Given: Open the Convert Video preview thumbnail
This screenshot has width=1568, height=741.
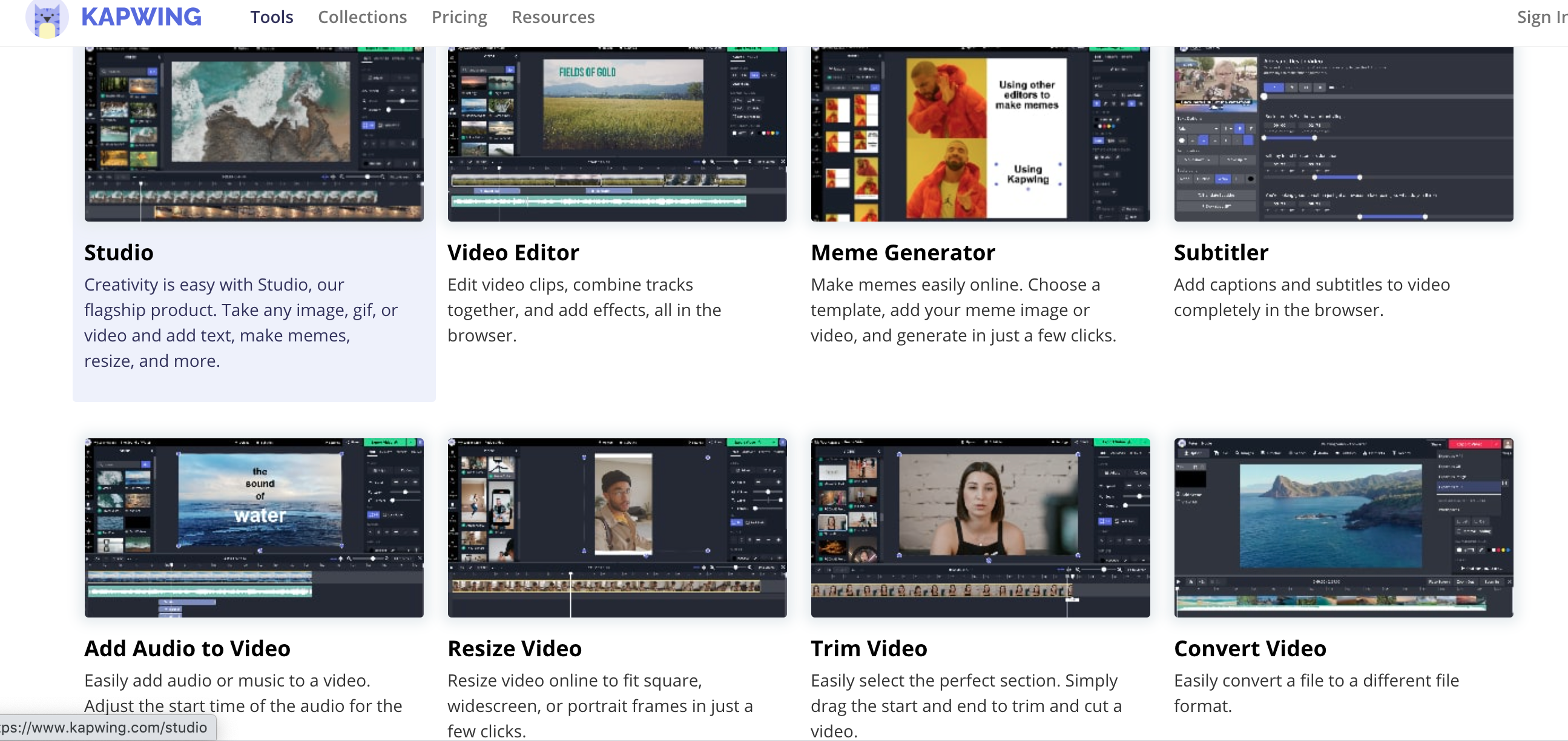Looking at the screenshot, I should (x=1343, y=527).
